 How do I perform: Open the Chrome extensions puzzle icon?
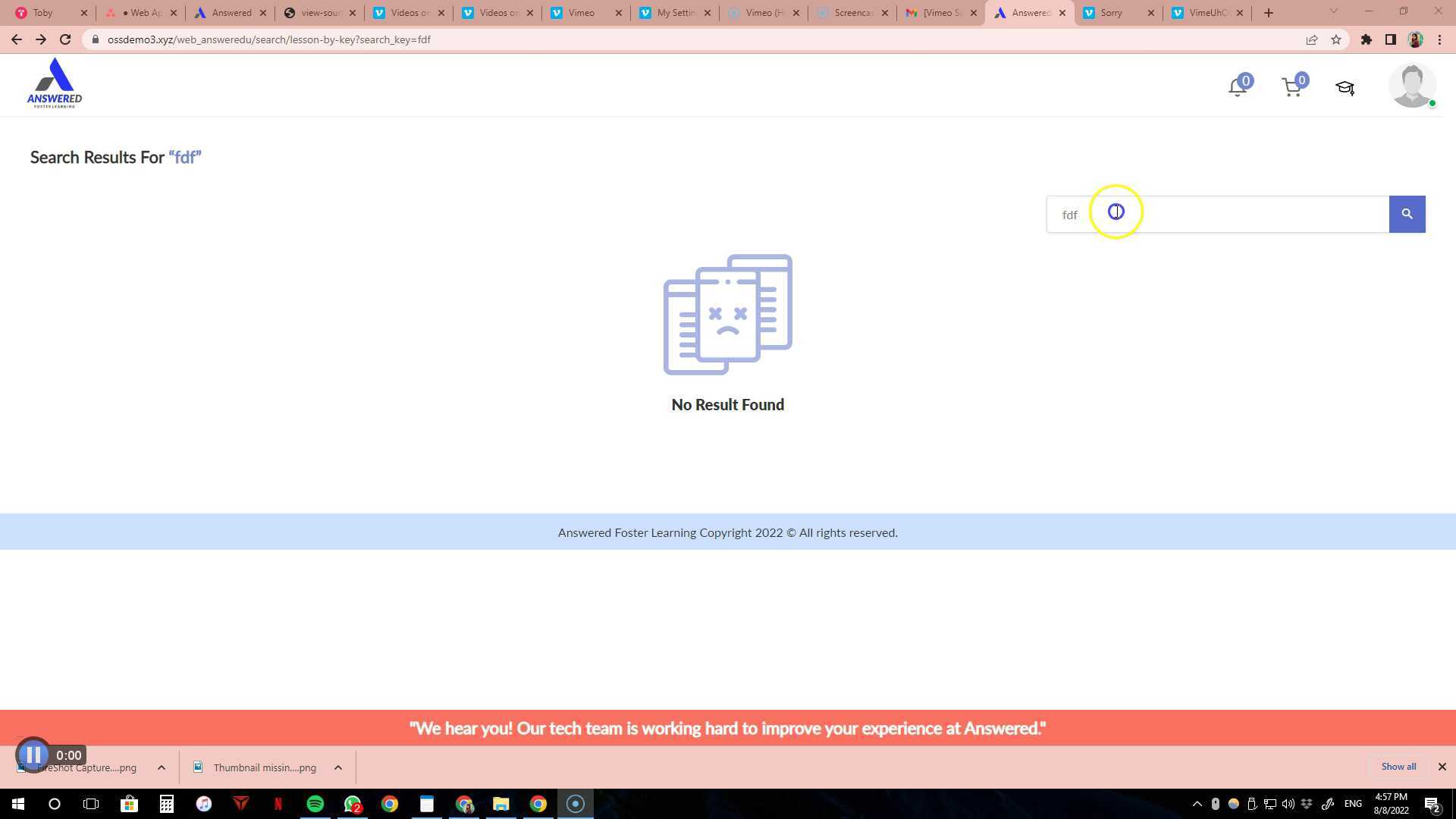(x=1366, y=39)
